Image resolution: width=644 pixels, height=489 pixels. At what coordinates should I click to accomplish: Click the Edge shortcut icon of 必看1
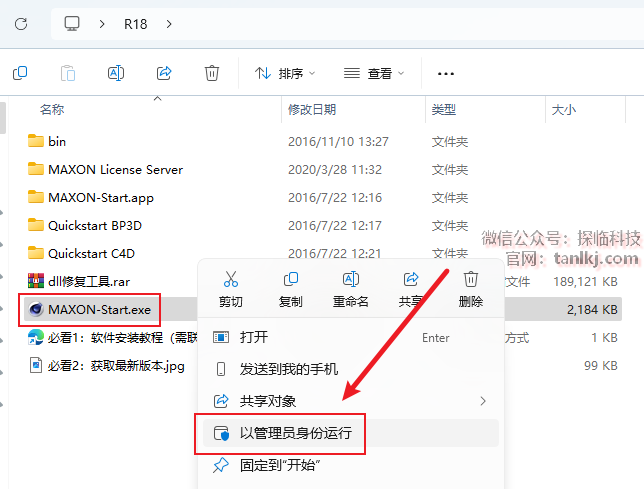pos(36,337)
